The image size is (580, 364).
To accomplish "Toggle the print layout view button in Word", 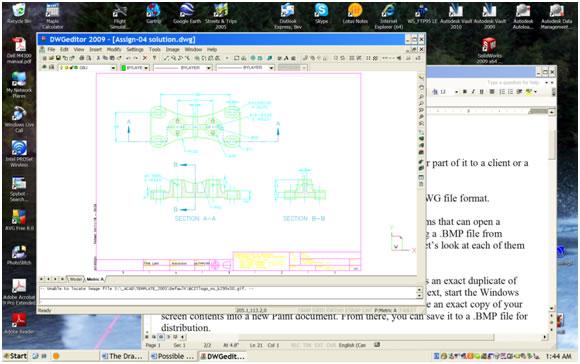I will click(x=161, y=337).
